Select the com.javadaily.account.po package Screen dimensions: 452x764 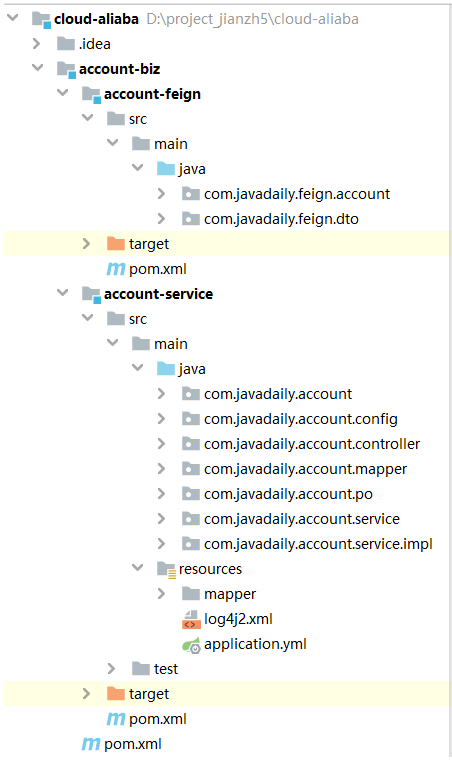pyautogui.click(x=288, y=494)
